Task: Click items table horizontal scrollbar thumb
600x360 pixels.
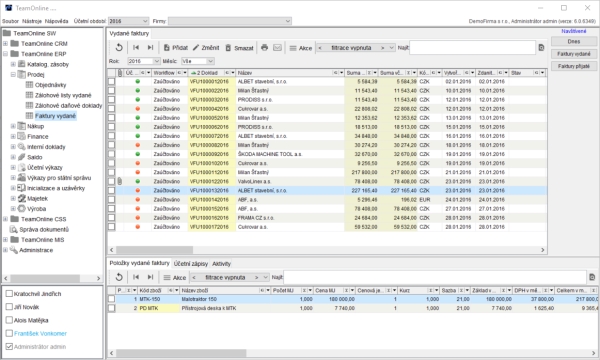Action: pyautogui.click(x=181, y=353)
